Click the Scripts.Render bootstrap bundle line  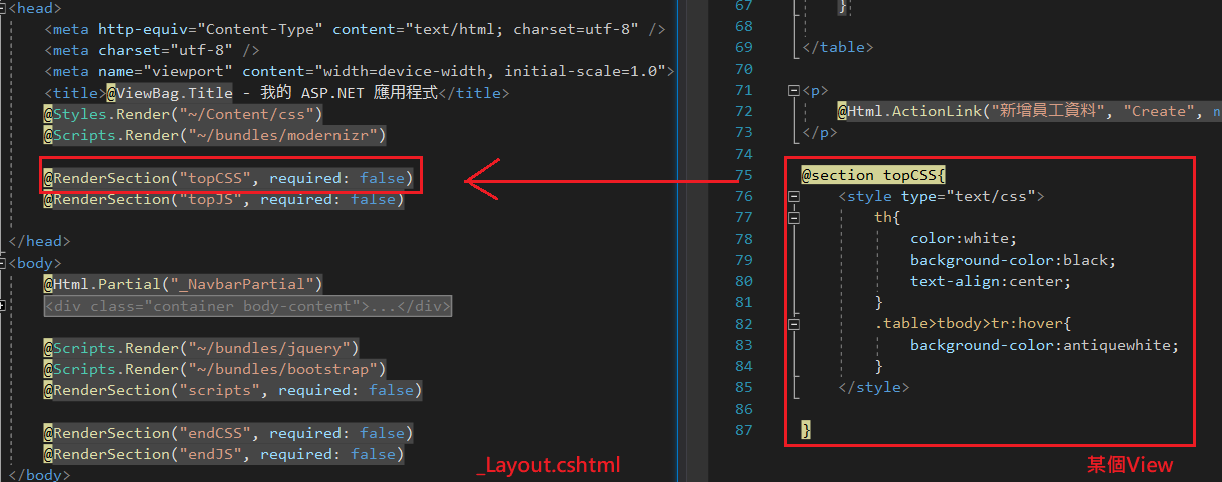pos(214,369)
